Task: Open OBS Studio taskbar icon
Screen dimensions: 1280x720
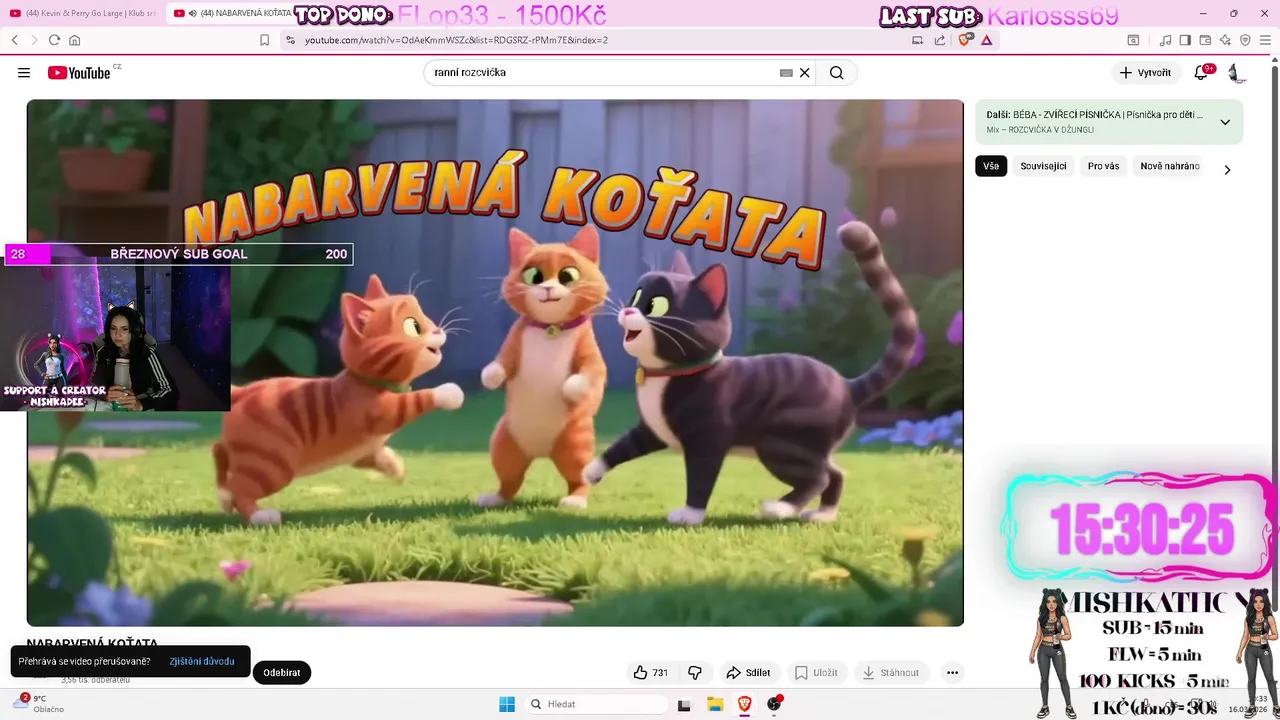Action: [x=774, y=705]
